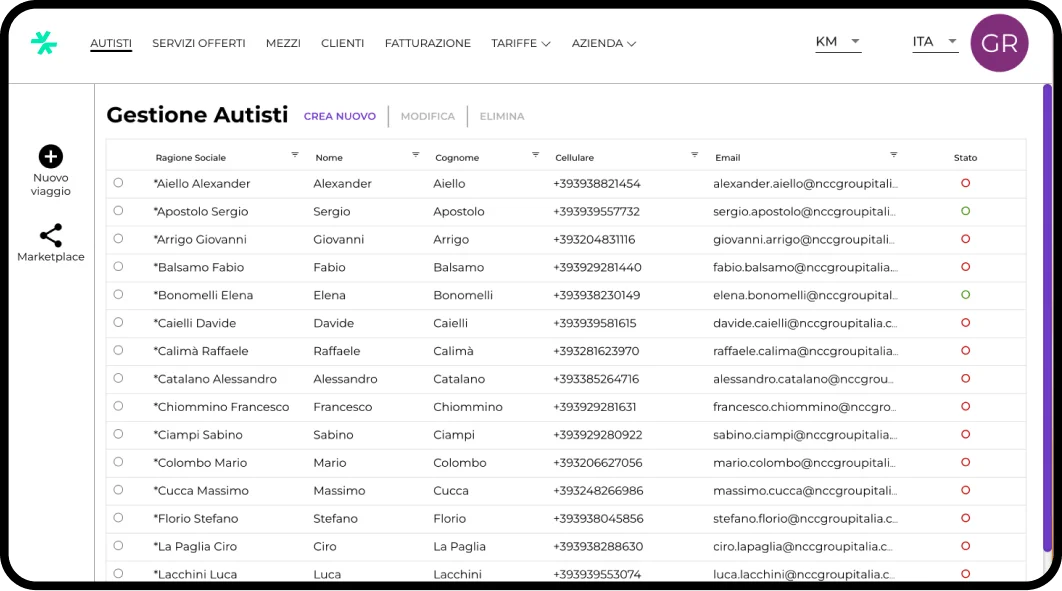Open the Marketplace share icon
Image resolution: width=1062 pixels, height=591 pixels.
(51, 236)
